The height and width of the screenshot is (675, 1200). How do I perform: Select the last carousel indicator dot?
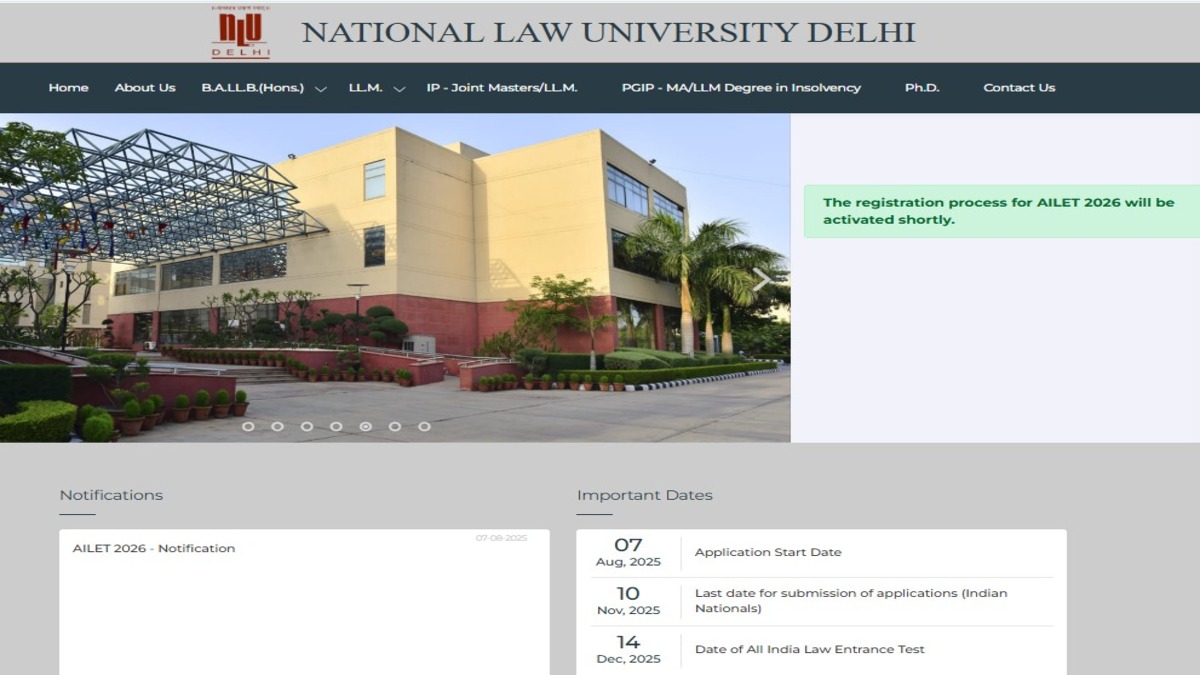(x=424, y=426)
